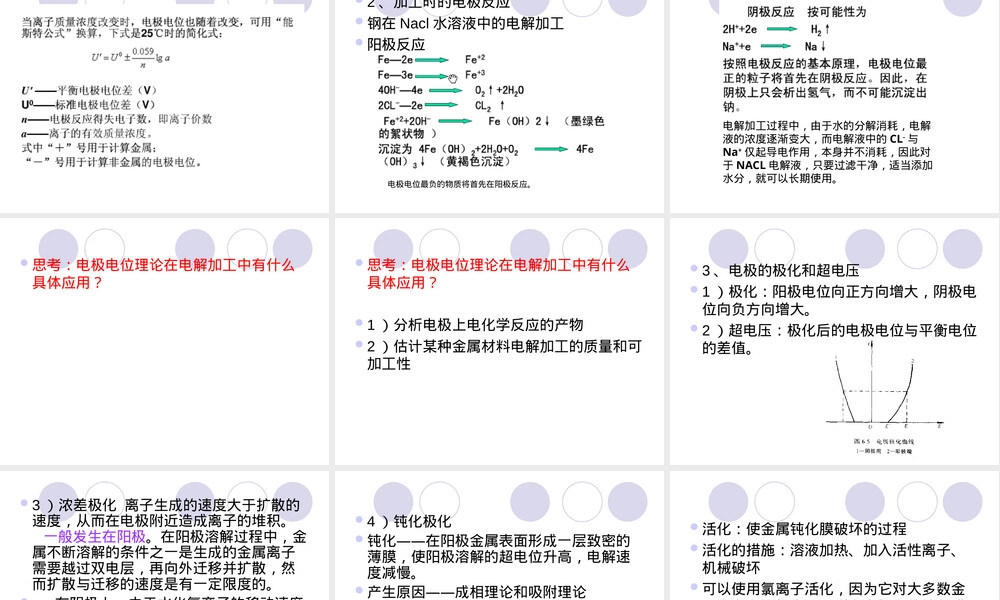
Task: Click the definition U⁰——标准电极电位差（V）
Action: (x=88, y=105)
